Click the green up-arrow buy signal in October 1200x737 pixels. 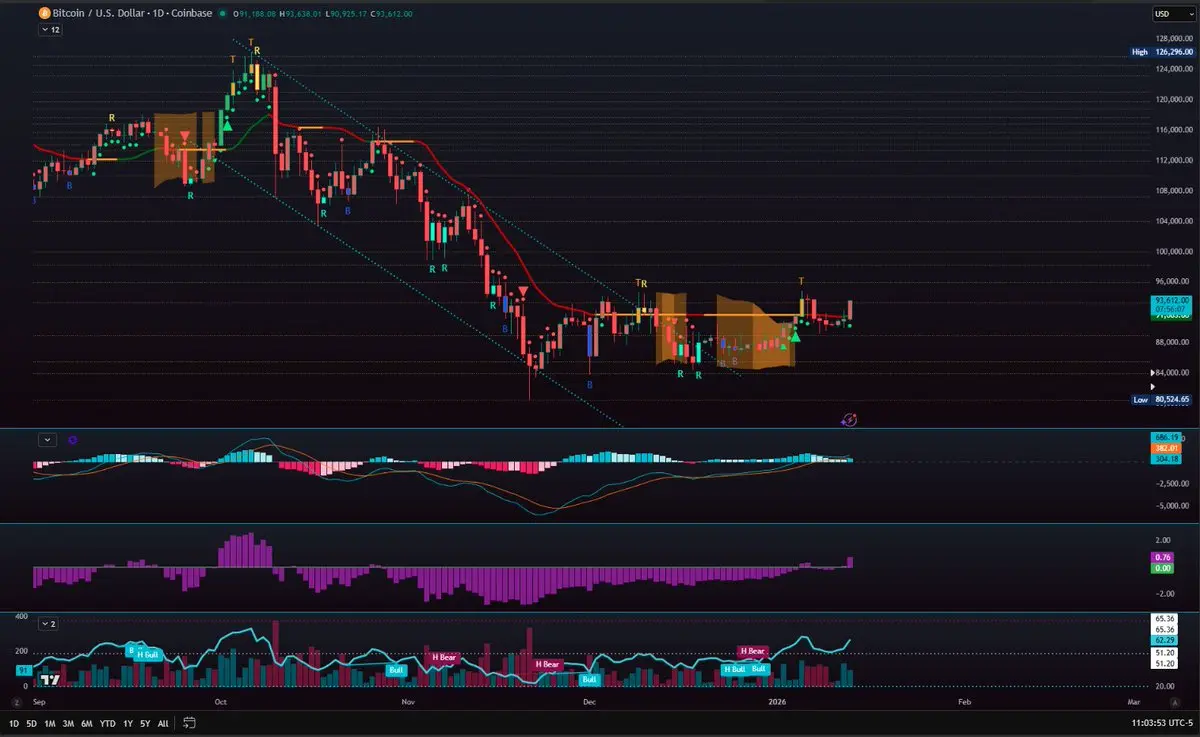coord(227,125)
